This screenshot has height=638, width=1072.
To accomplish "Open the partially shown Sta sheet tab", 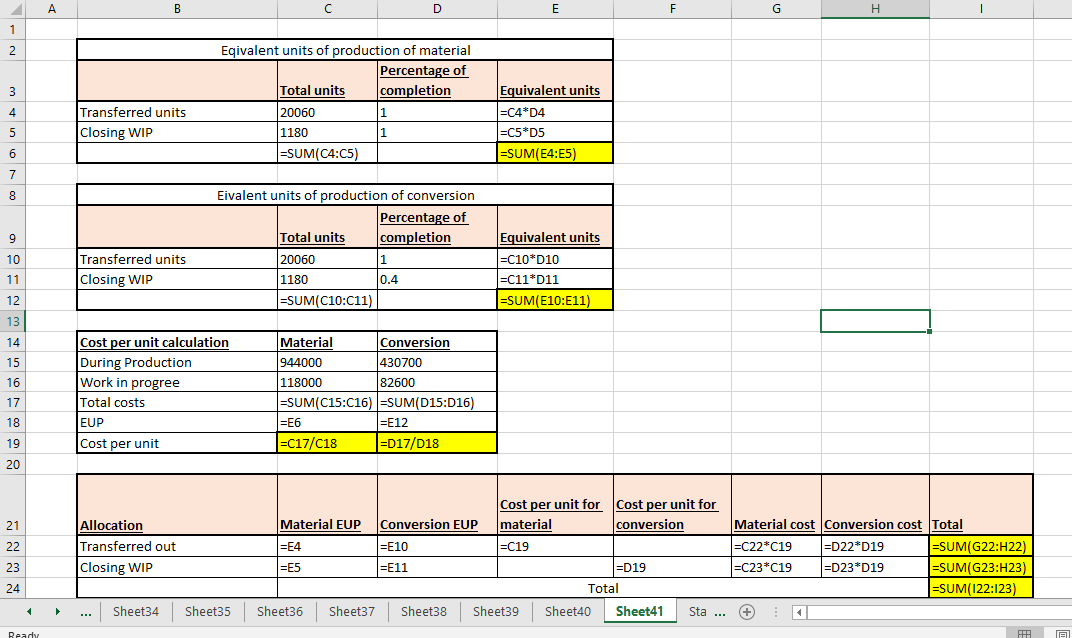I will [x=697, y=611].
